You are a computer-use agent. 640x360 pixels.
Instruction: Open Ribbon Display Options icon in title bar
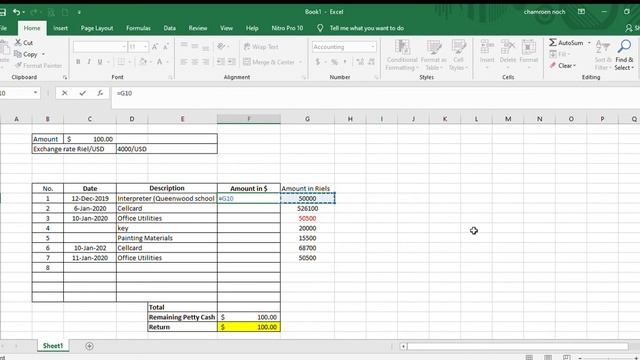tap(582, 12)
